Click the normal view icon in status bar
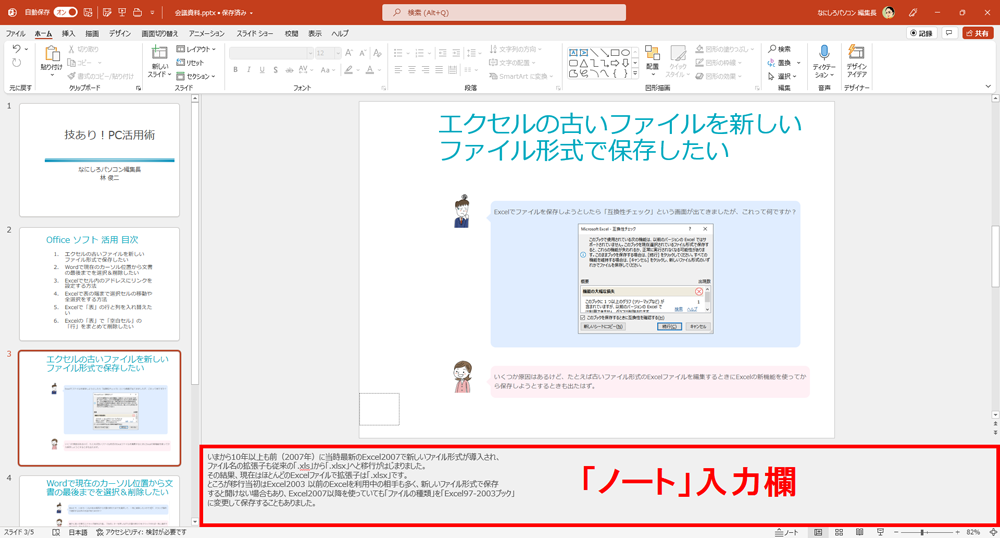The image size is (1000, 538). tap(818, 532)
